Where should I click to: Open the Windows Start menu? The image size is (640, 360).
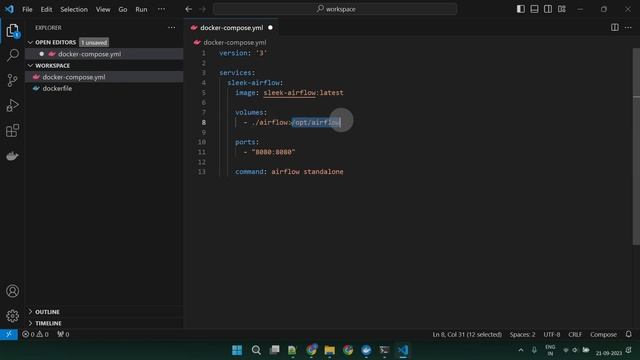(237, 350)
